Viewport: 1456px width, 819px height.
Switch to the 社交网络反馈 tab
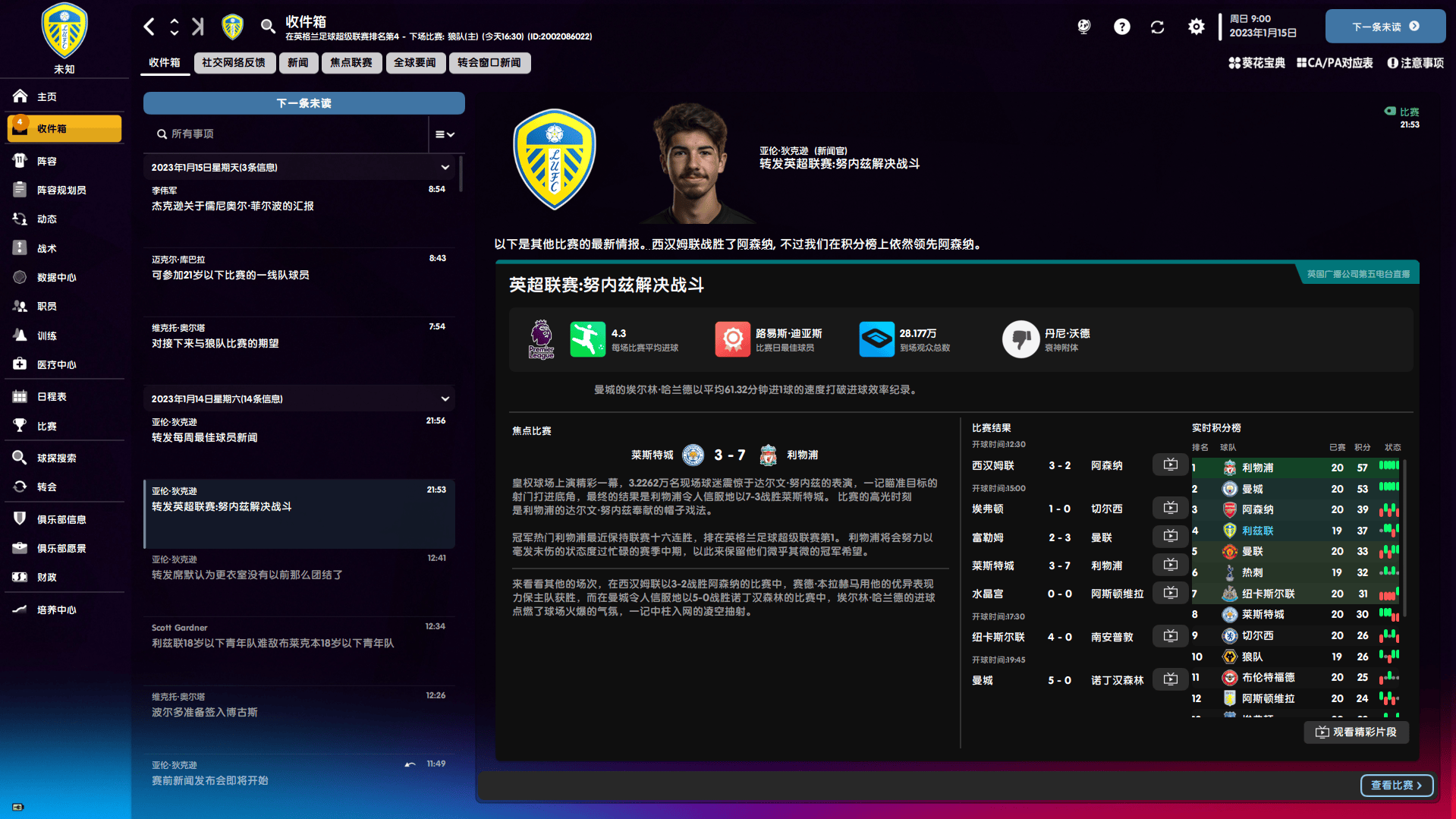pos(234,63)
